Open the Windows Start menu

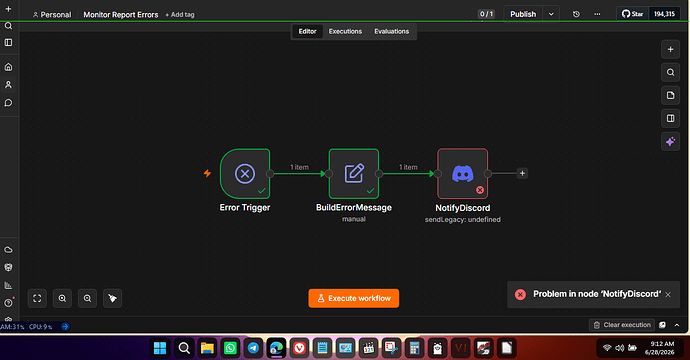click(x=160, y=349)
